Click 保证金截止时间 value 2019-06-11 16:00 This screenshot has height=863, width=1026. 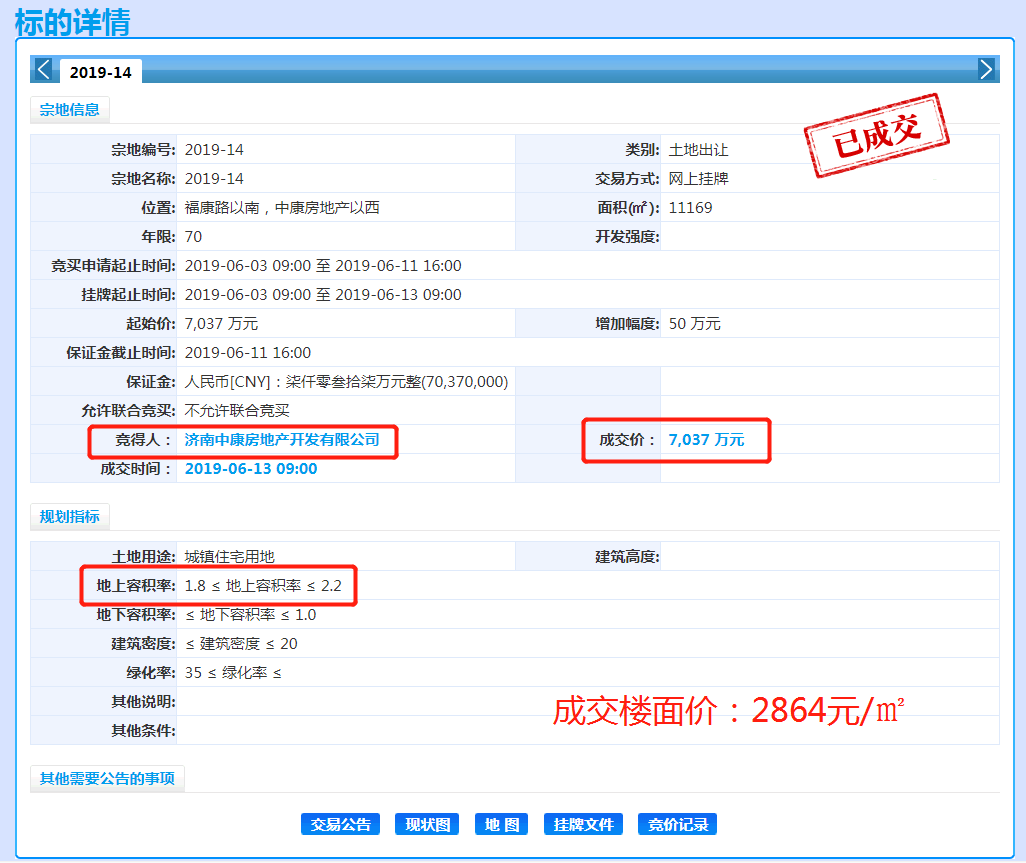(248, 353)
